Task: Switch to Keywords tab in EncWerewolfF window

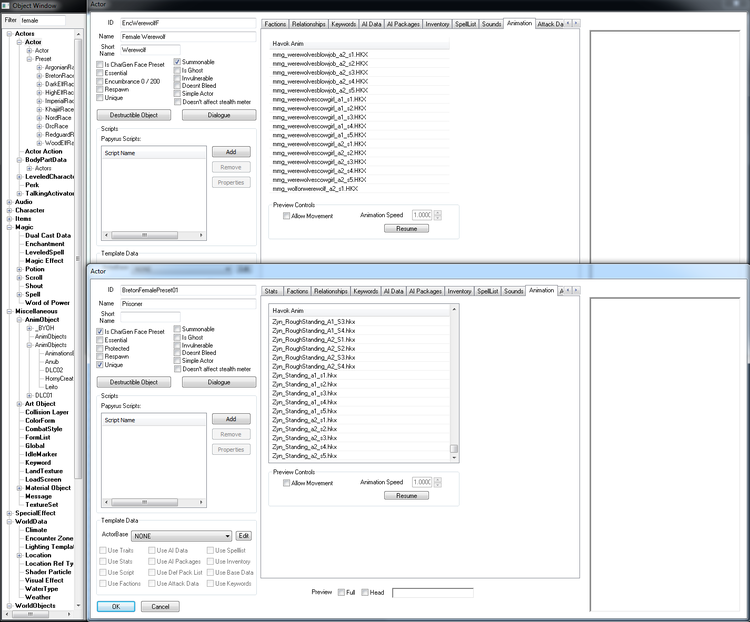Action: [343, 24]
